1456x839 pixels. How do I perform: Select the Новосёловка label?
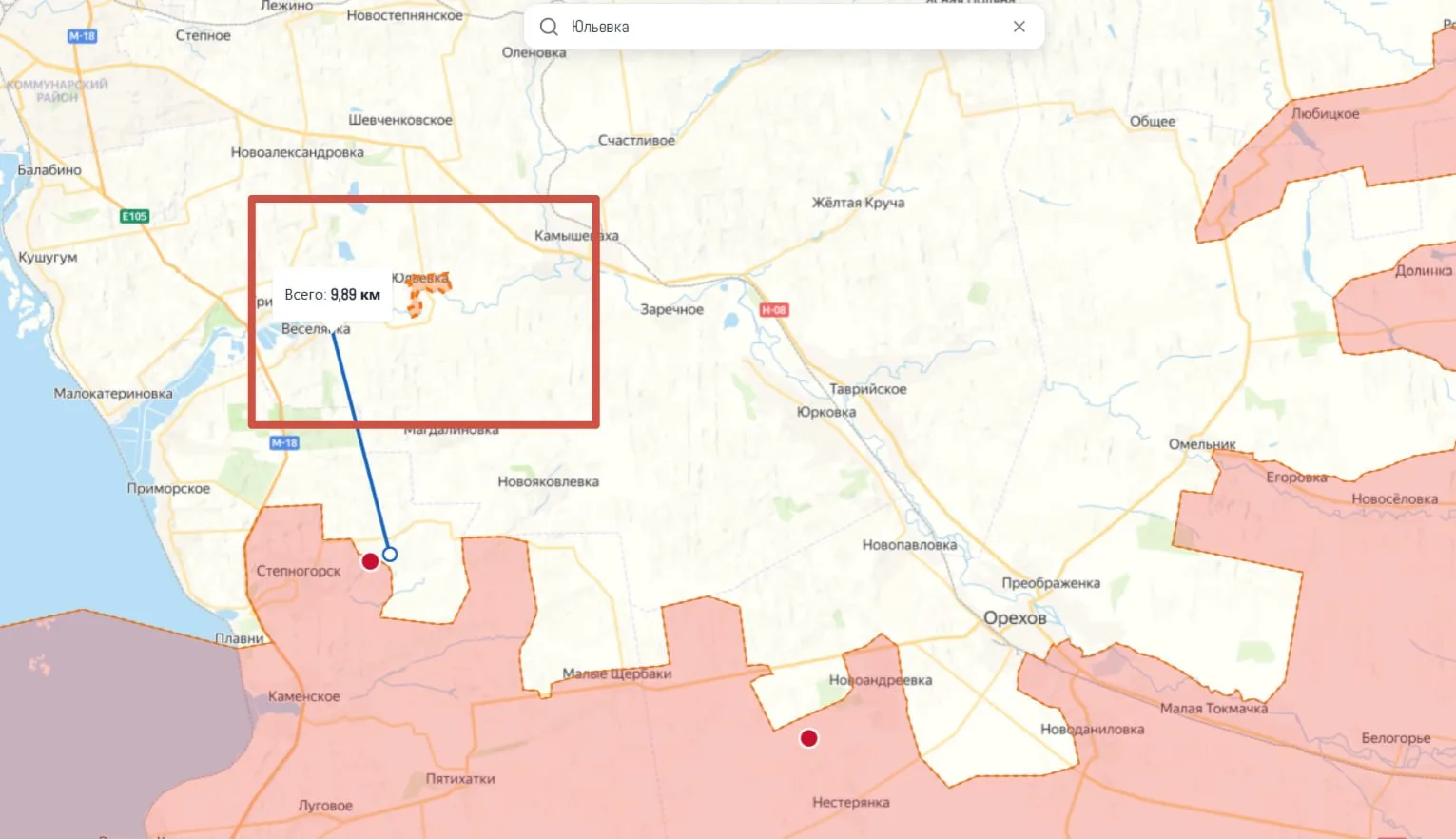1395,499
